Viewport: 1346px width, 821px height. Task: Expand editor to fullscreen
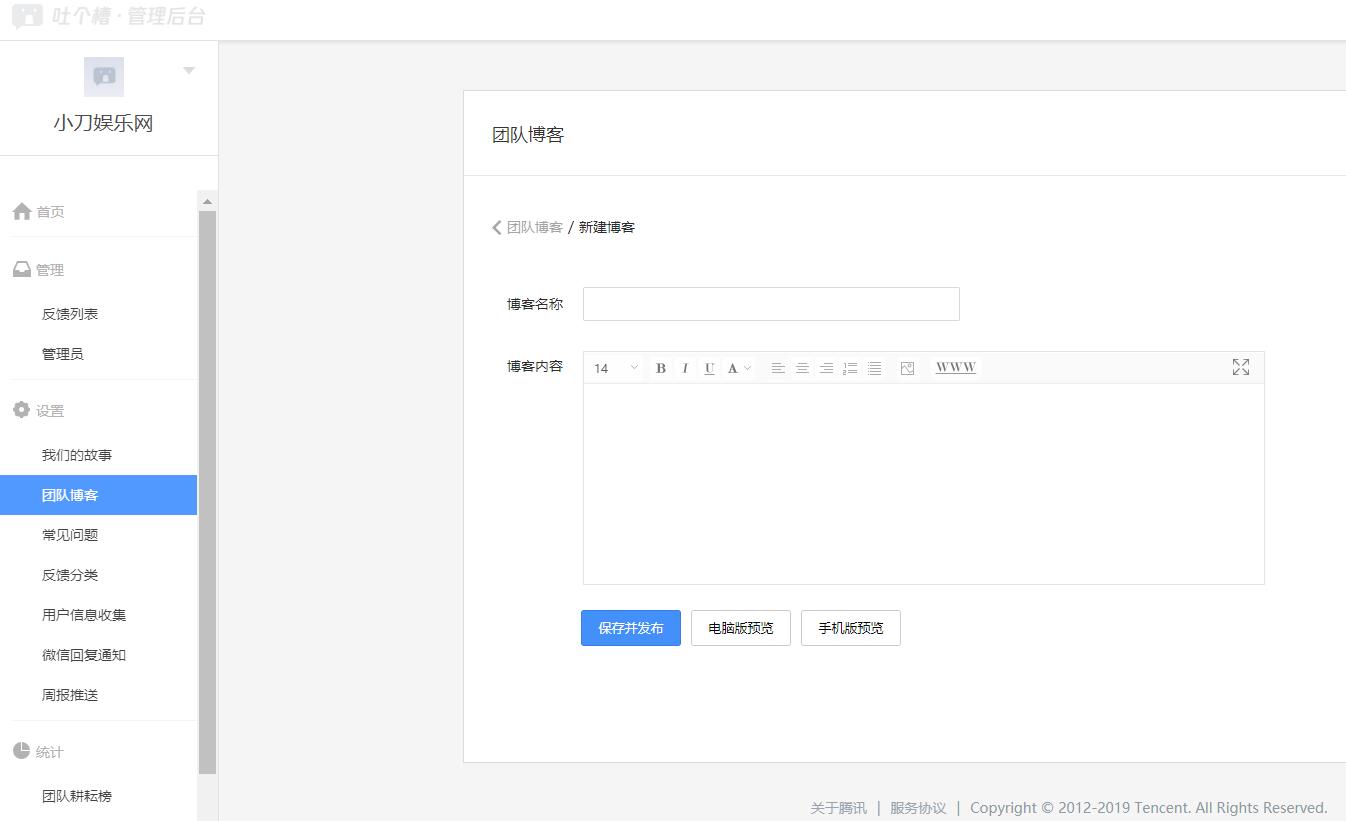pyautogui.click(x=1241, y=367)
